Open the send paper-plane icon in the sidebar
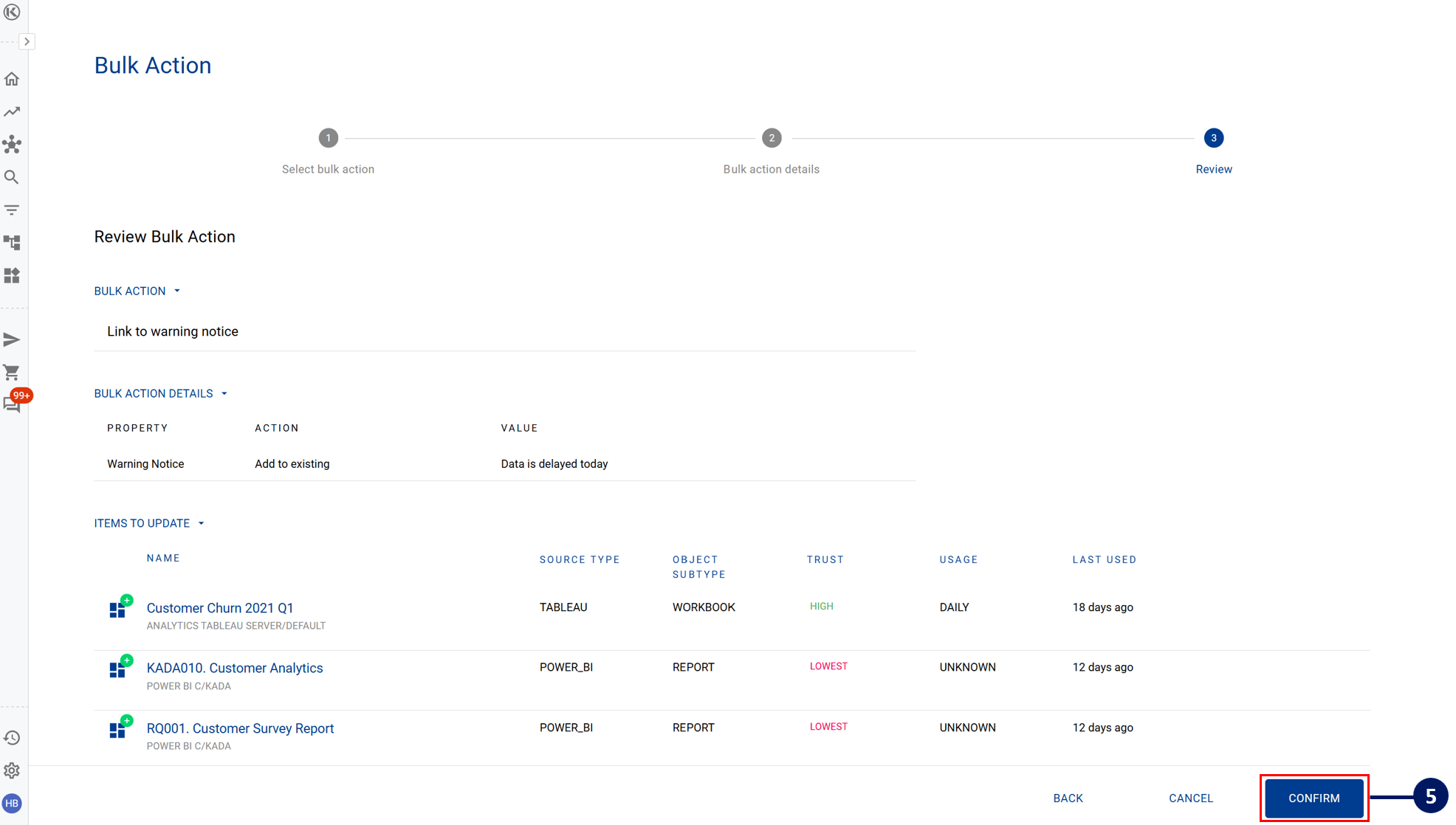The width and height of the screenshot is (1456, 825). 12,340
